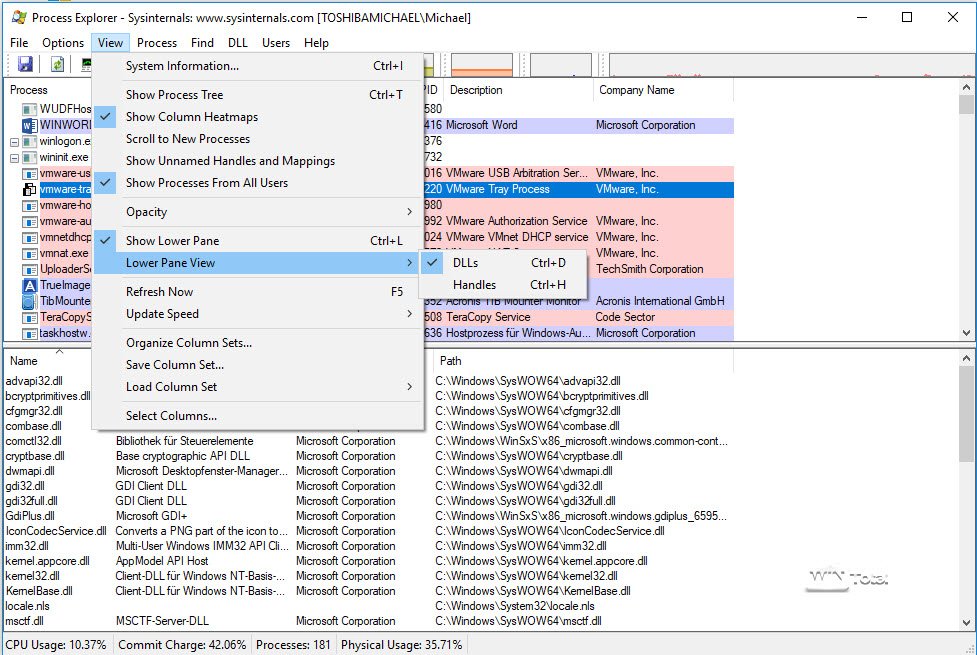Expand the Opacity submenu
This screenshot has width=977, height=655.
[x=258, y=212]
